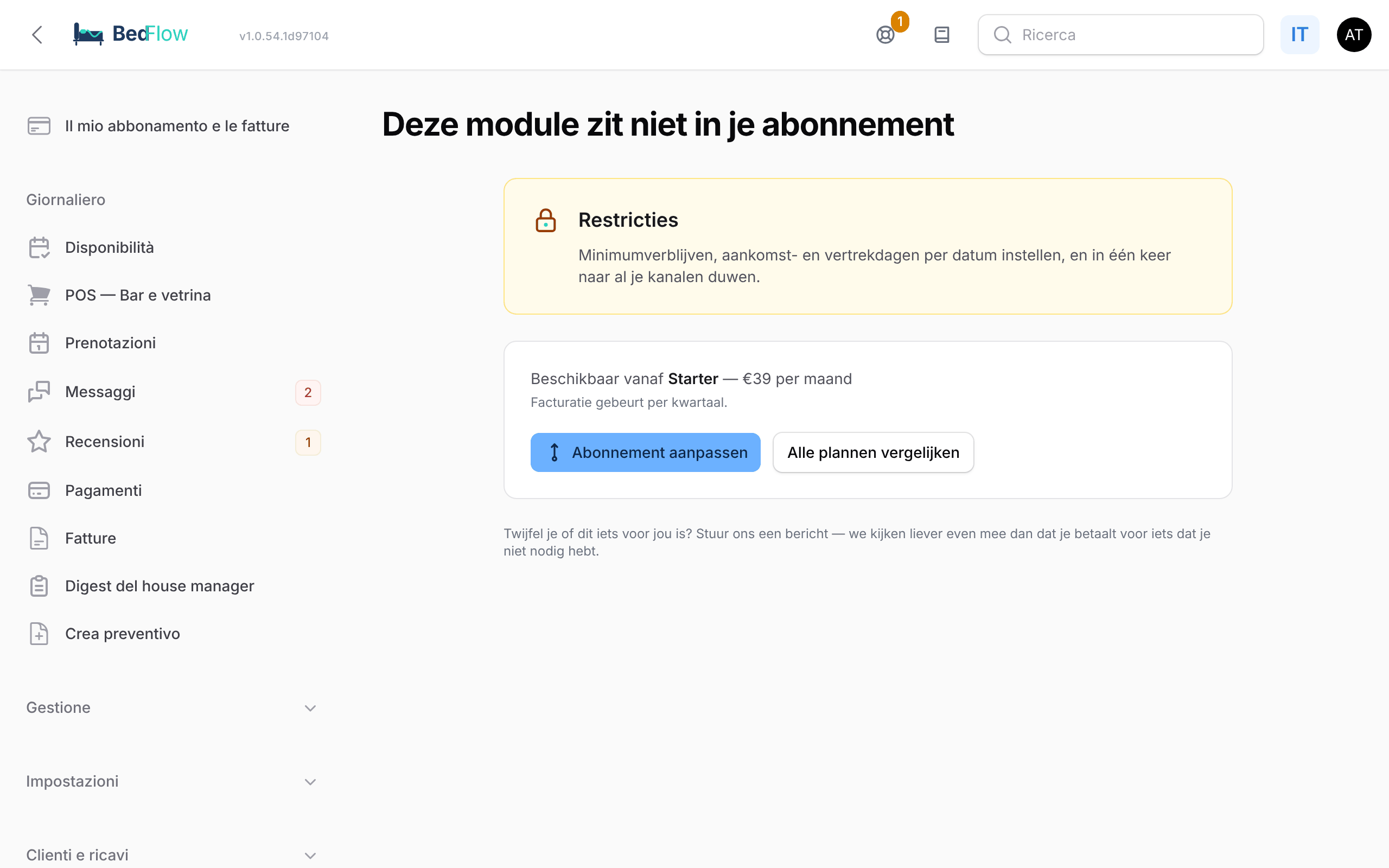This screenshot has width=1389, height=868.
Task: Click the Starter plan name text
Action: point(693,379)
